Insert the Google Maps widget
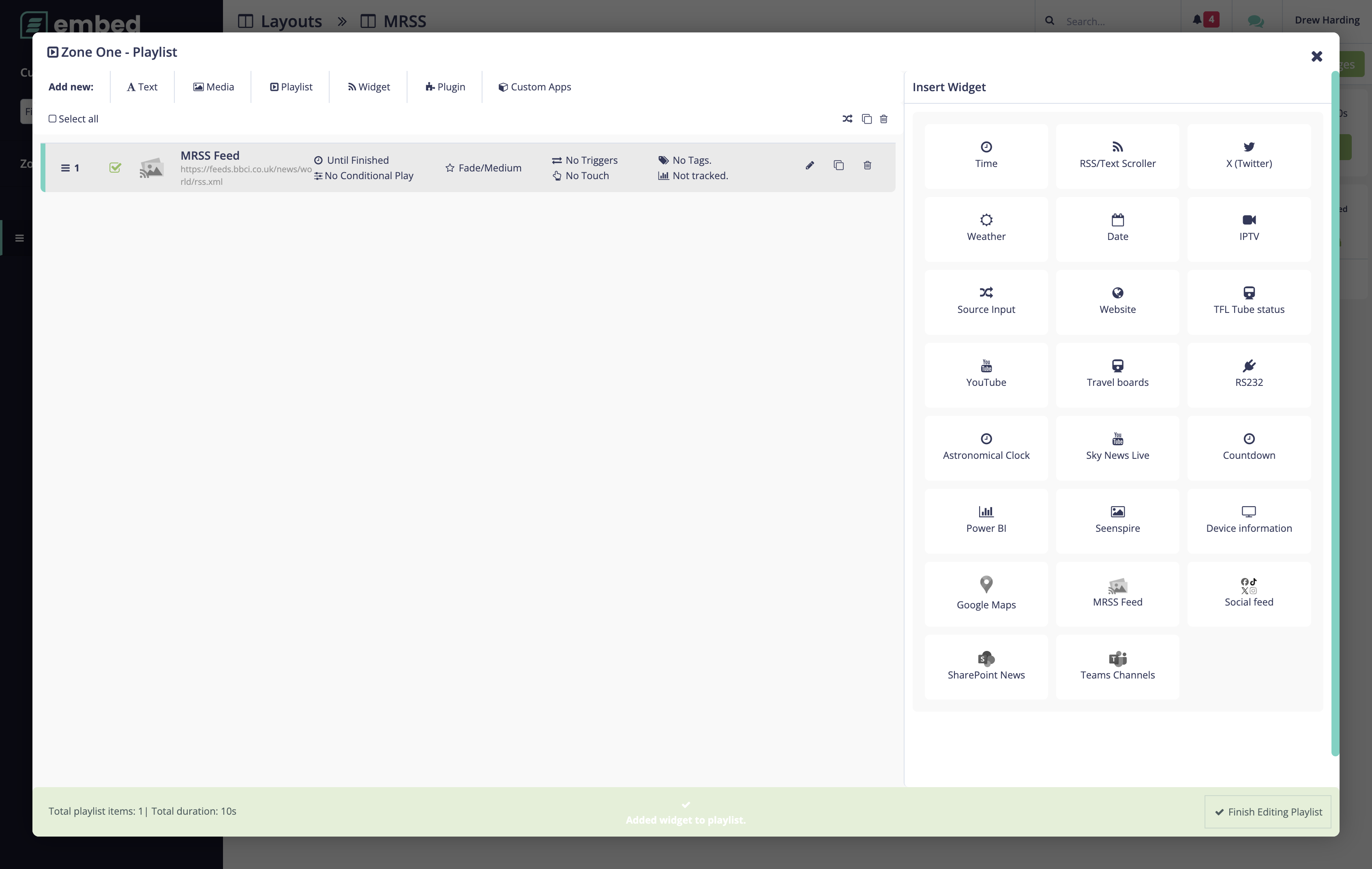The height and width of the screenshot is (869, 1372). [986, 593]
